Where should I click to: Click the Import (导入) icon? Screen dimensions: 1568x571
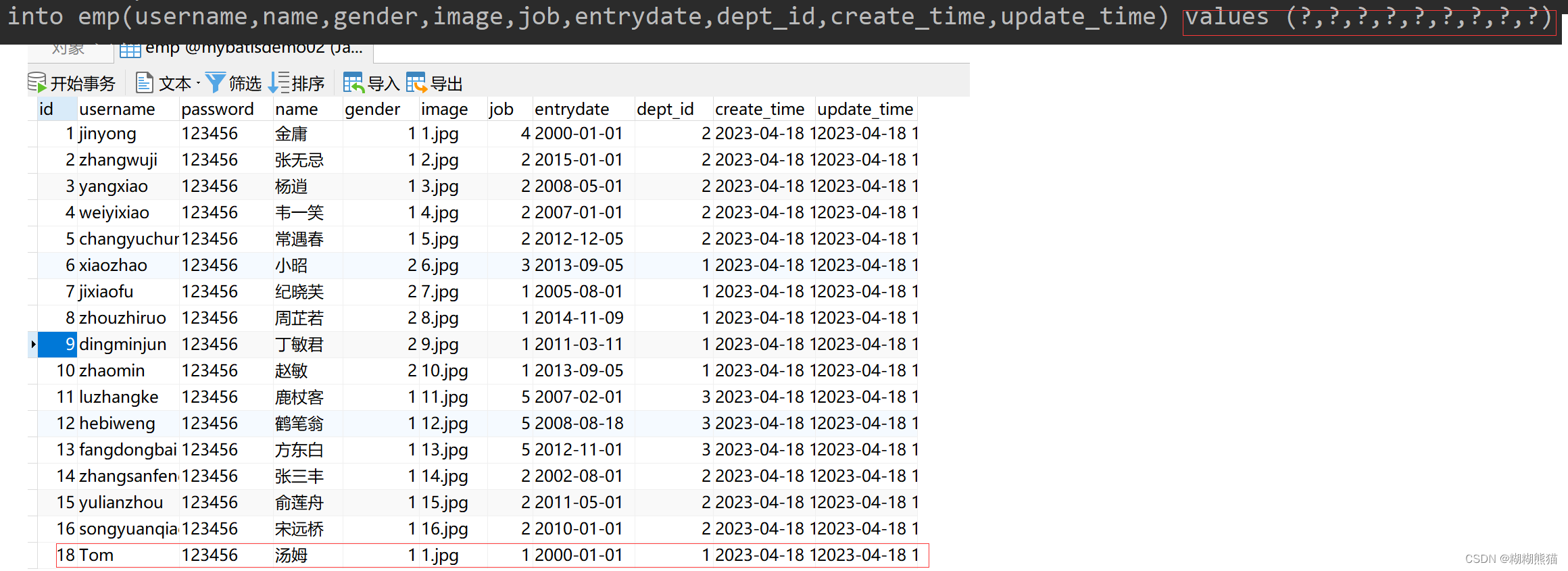tap(353, 83)
